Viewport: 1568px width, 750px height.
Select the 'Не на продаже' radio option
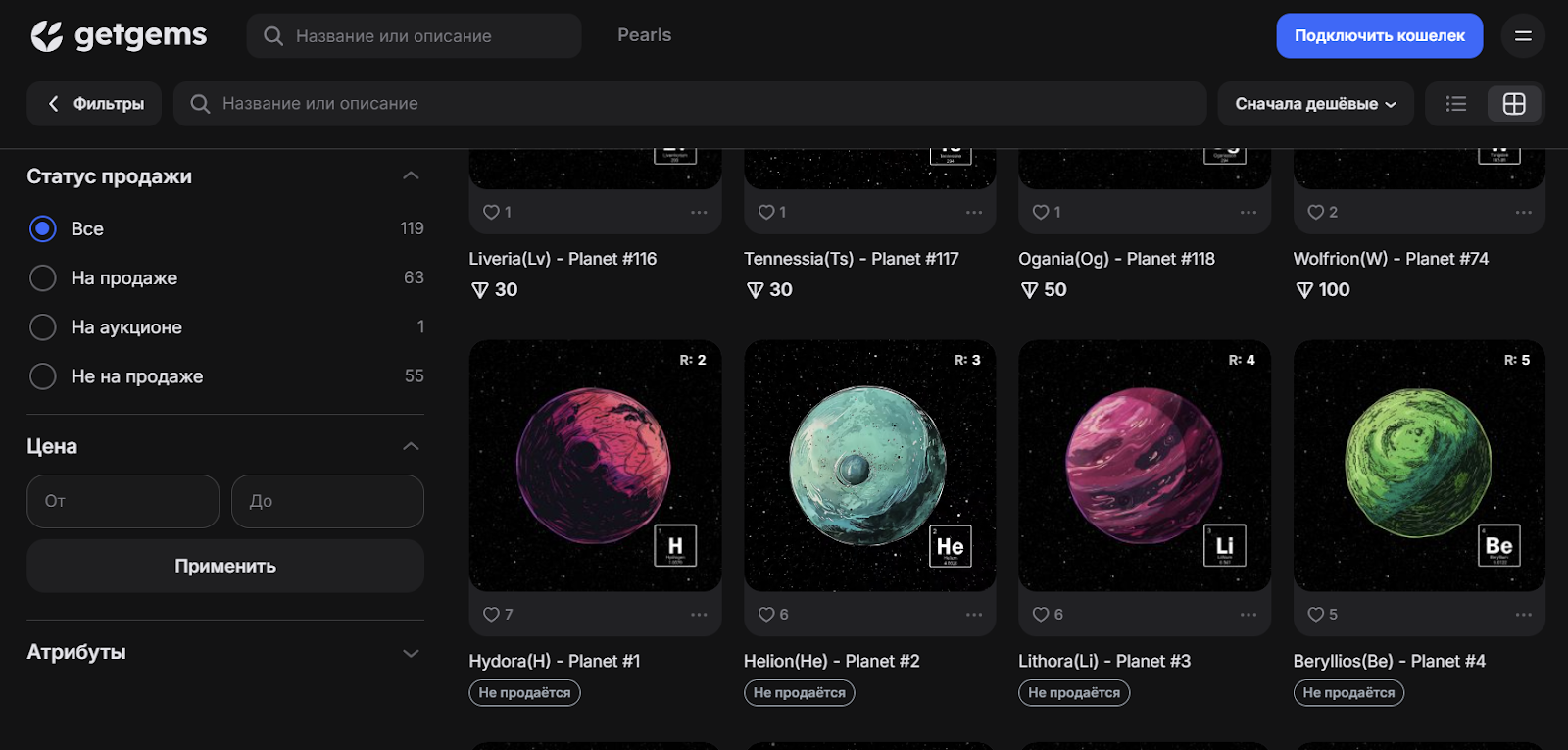click(x=43, y=376)
